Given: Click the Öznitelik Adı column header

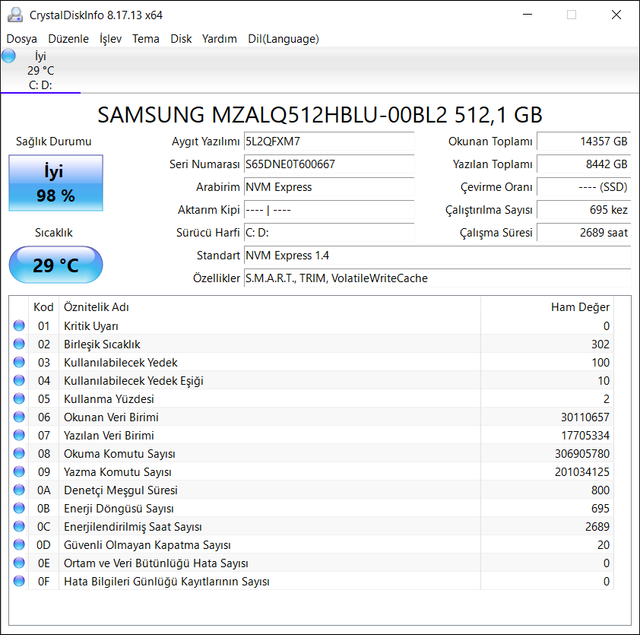Looking at the screenshot, I should (x=269, y=307).
